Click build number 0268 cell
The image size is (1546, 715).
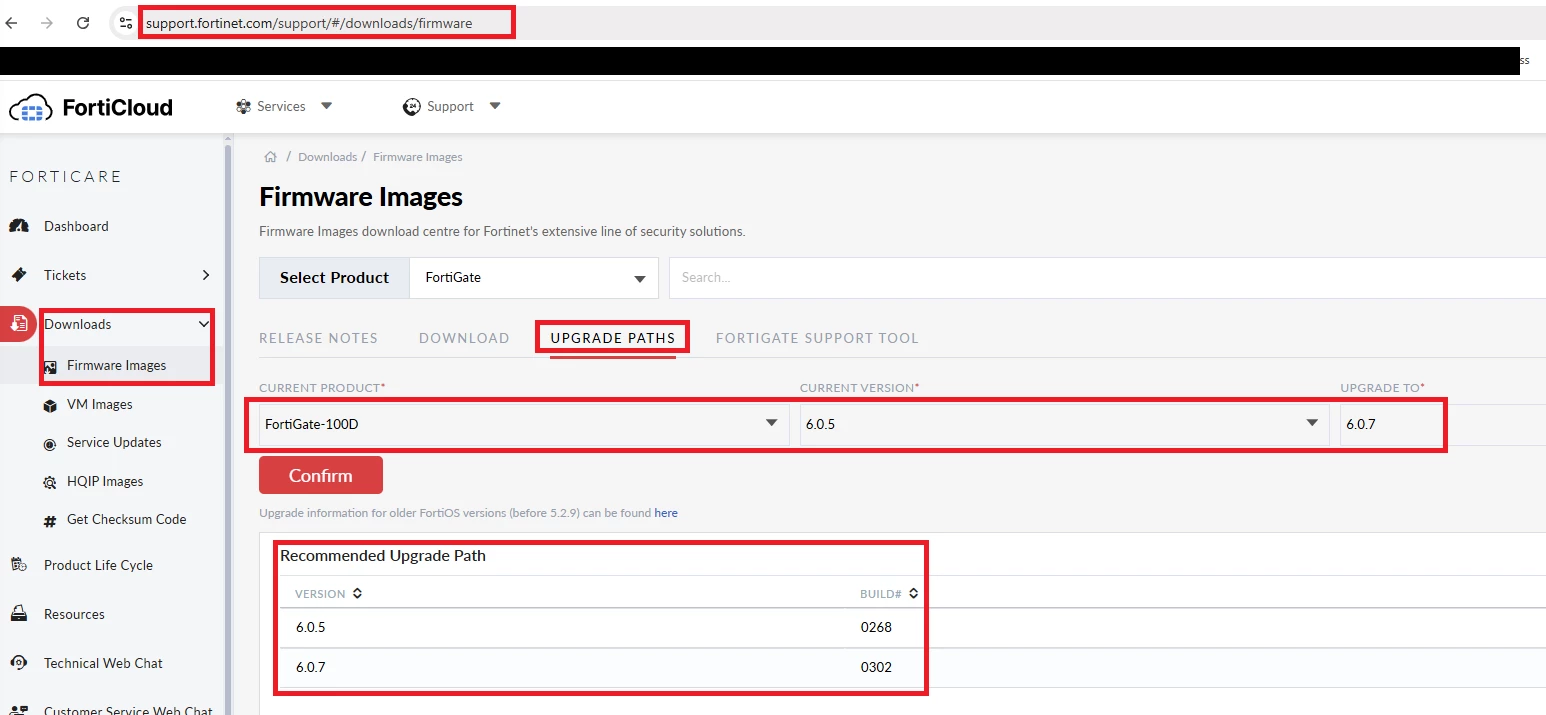point(876,627)
